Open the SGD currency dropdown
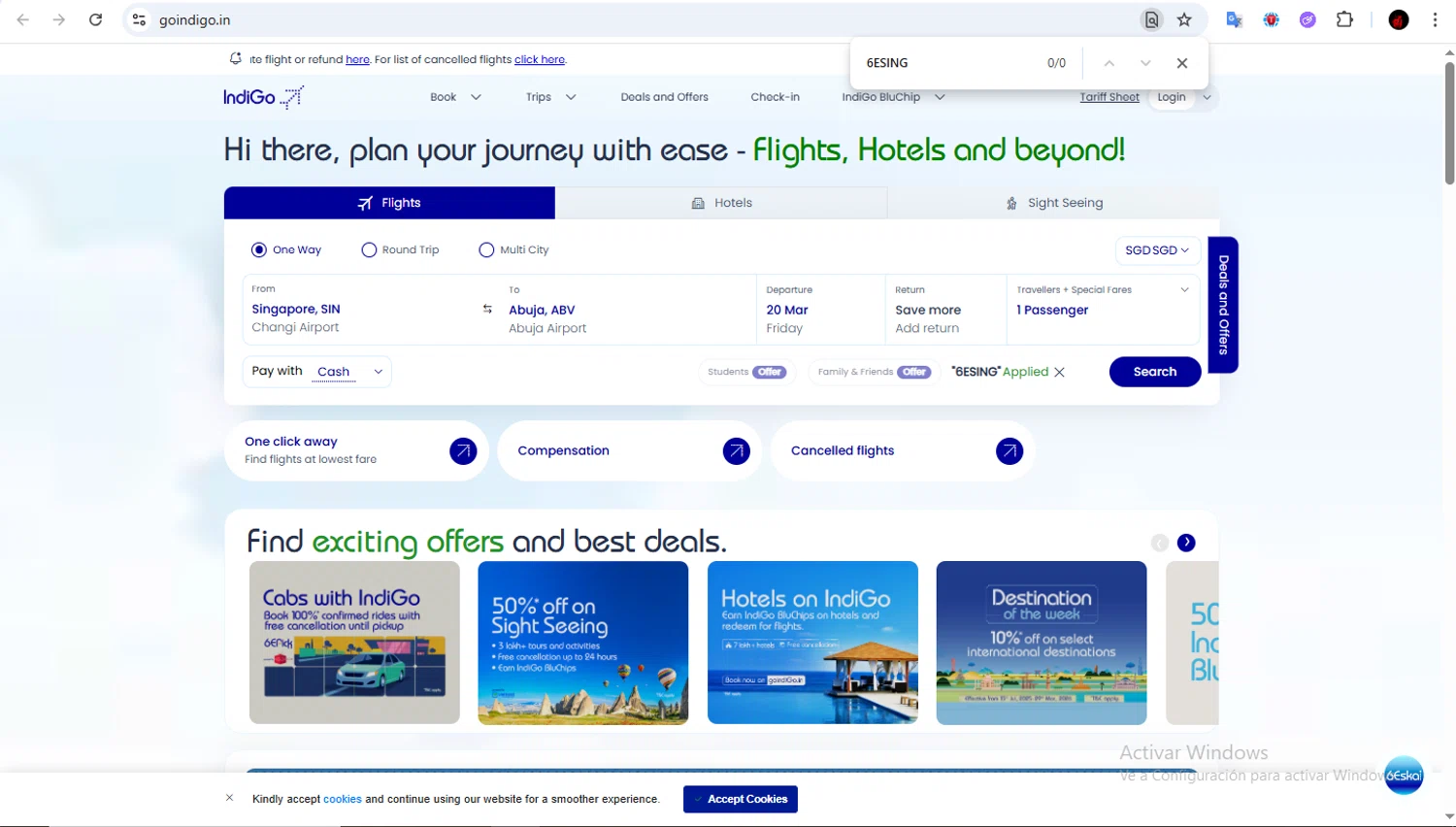 pos(1157,250)
